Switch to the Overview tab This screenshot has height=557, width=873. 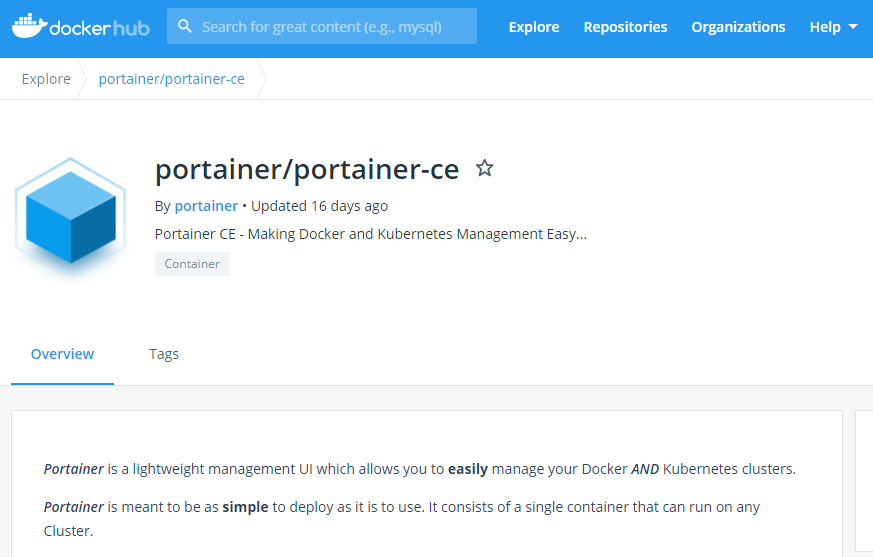click(x=62, y=354)
